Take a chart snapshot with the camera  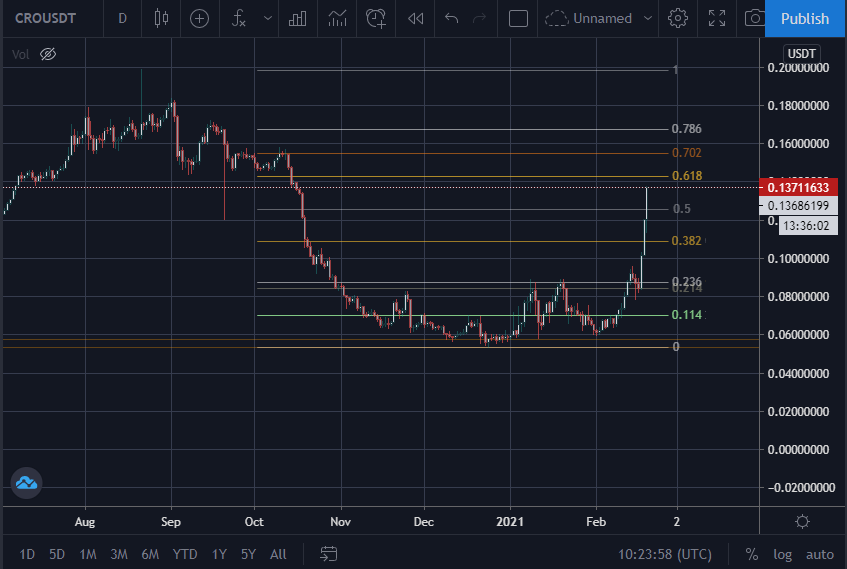coord(754,18)
